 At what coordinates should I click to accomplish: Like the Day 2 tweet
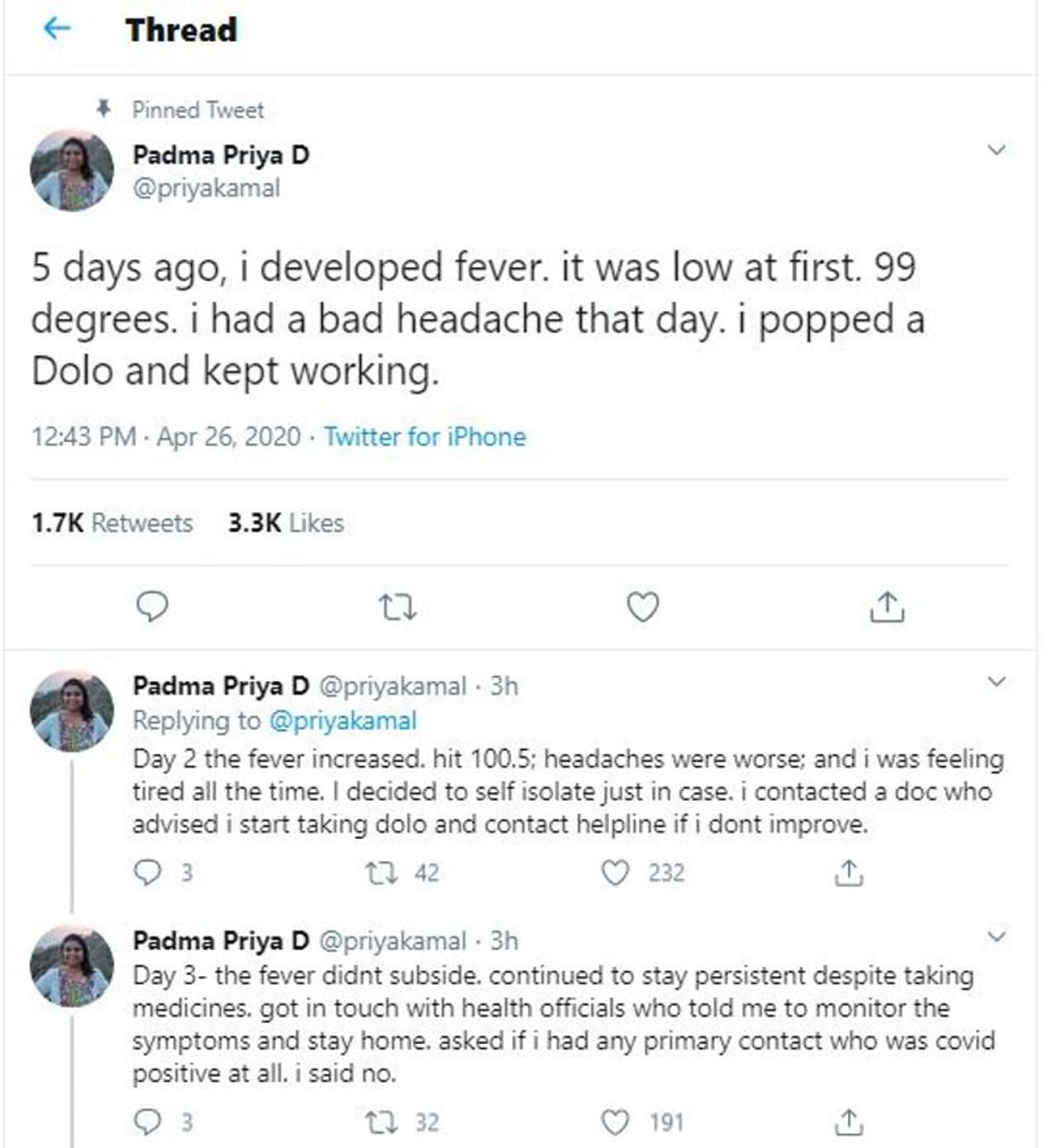[615, 873]
